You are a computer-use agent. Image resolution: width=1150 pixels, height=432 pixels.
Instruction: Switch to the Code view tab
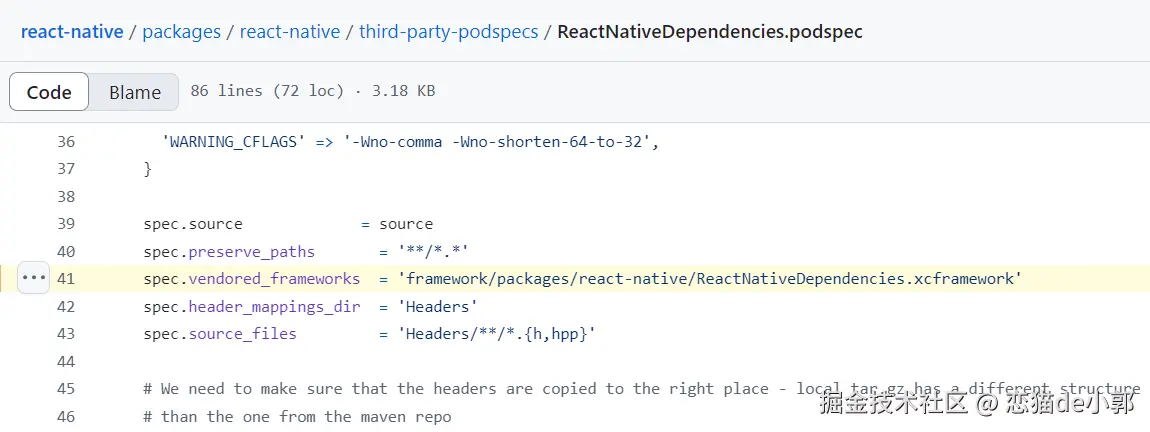point(49,92)
